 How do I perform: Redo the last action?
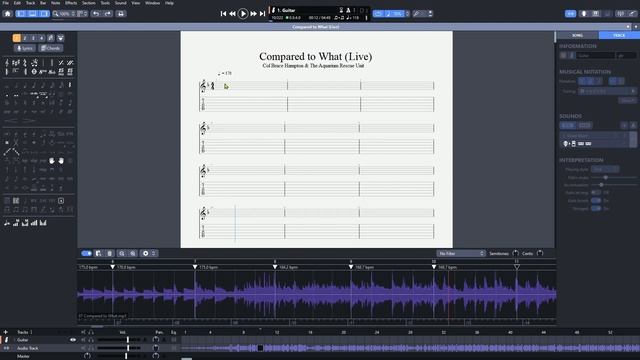pyautogui.click(x=108, y=13)
